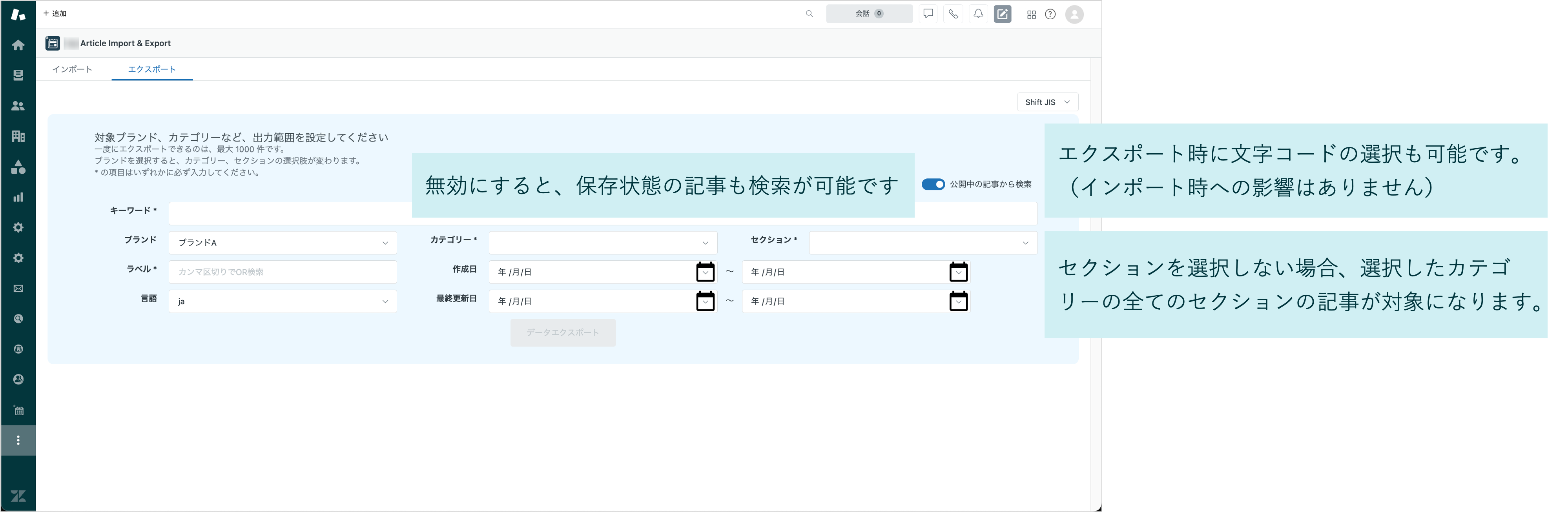The image size is (1568, 512).
Task: Open the notifications bell icon
Action: 978,13
